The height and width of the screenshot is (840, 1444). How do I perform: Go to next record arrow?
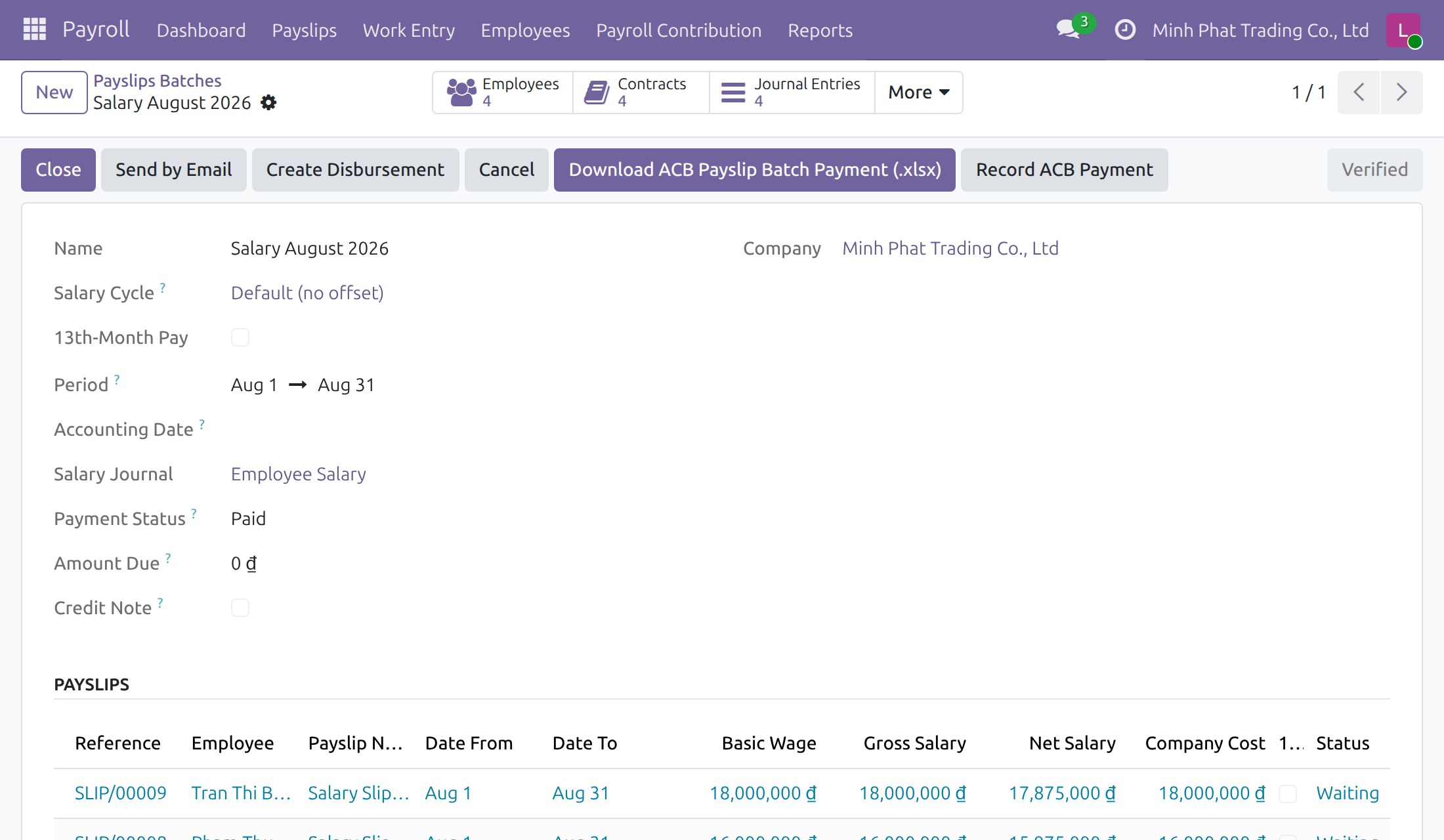pyautogui.click(x=1401, y=93)
